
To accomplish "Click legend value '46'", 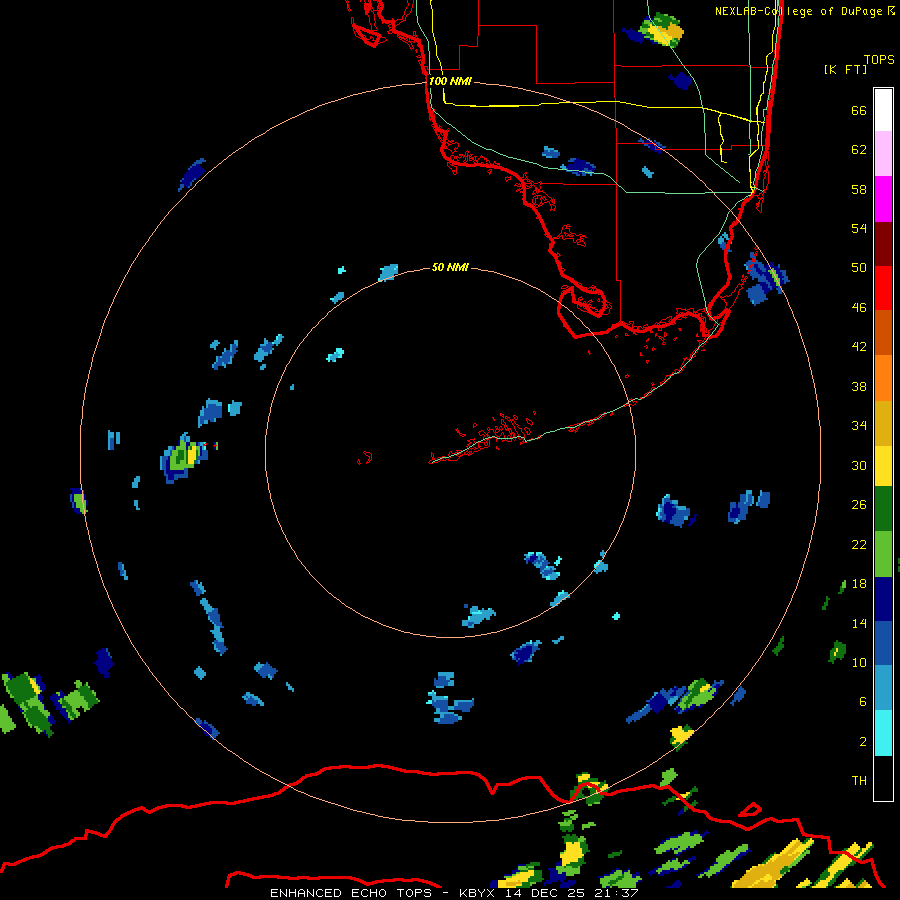I will pos(859,308).
